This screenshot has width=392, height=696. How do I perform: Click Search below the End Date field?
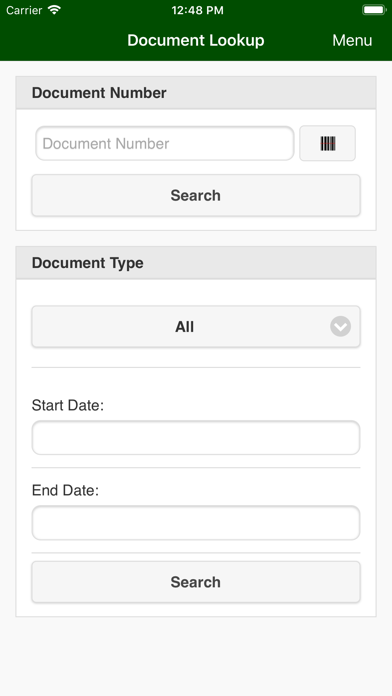click(x=196, y=582)
